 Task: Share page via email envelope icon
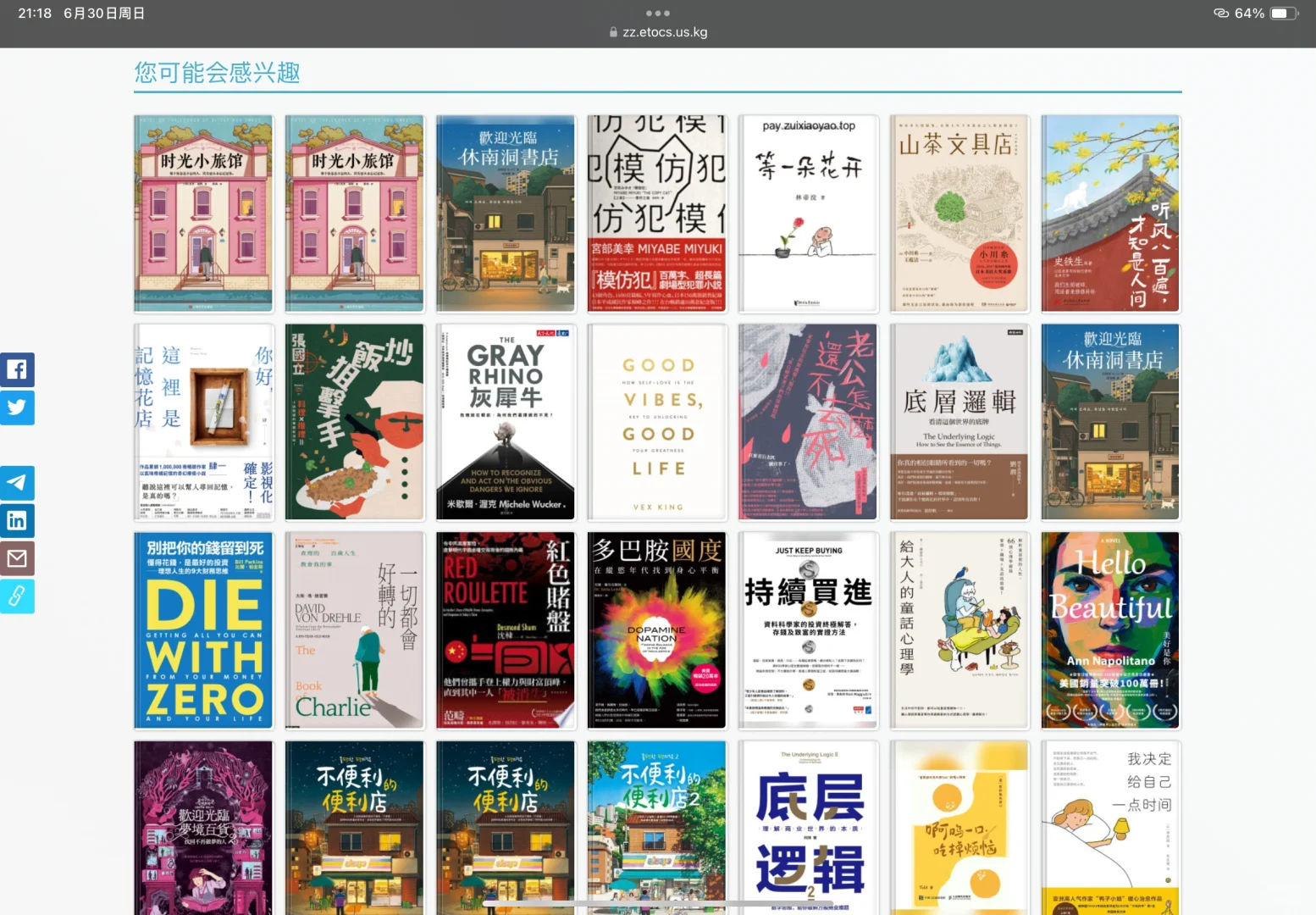click(17, 558)
